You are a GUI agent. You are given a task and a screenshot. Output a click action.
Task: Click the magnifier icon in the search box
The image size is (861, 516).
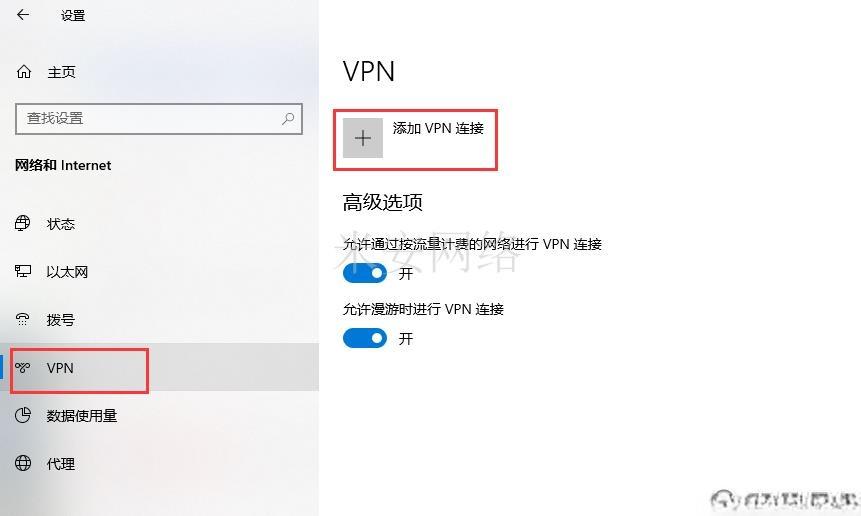(x=288, y=118)
